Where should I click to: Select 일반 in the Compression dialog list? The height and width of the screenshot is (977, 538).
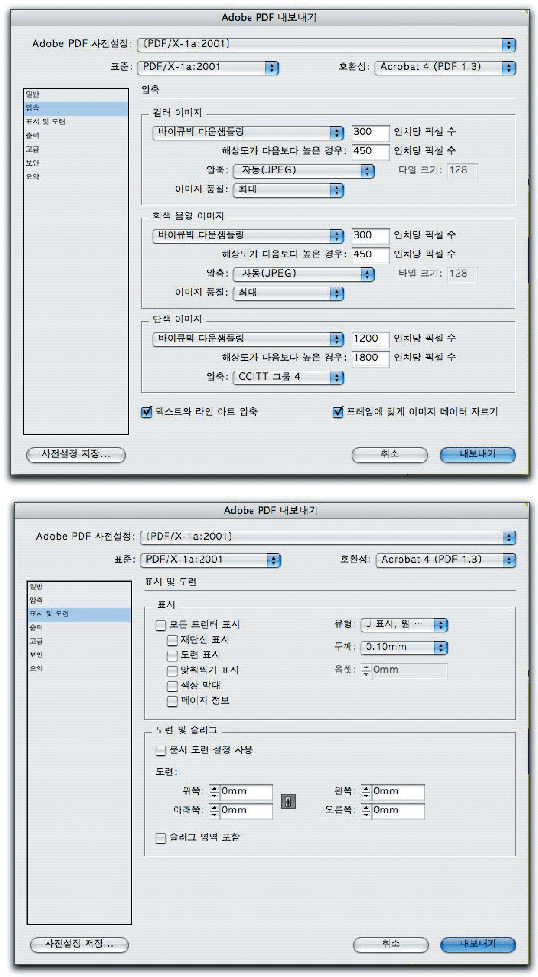(75, 94)
